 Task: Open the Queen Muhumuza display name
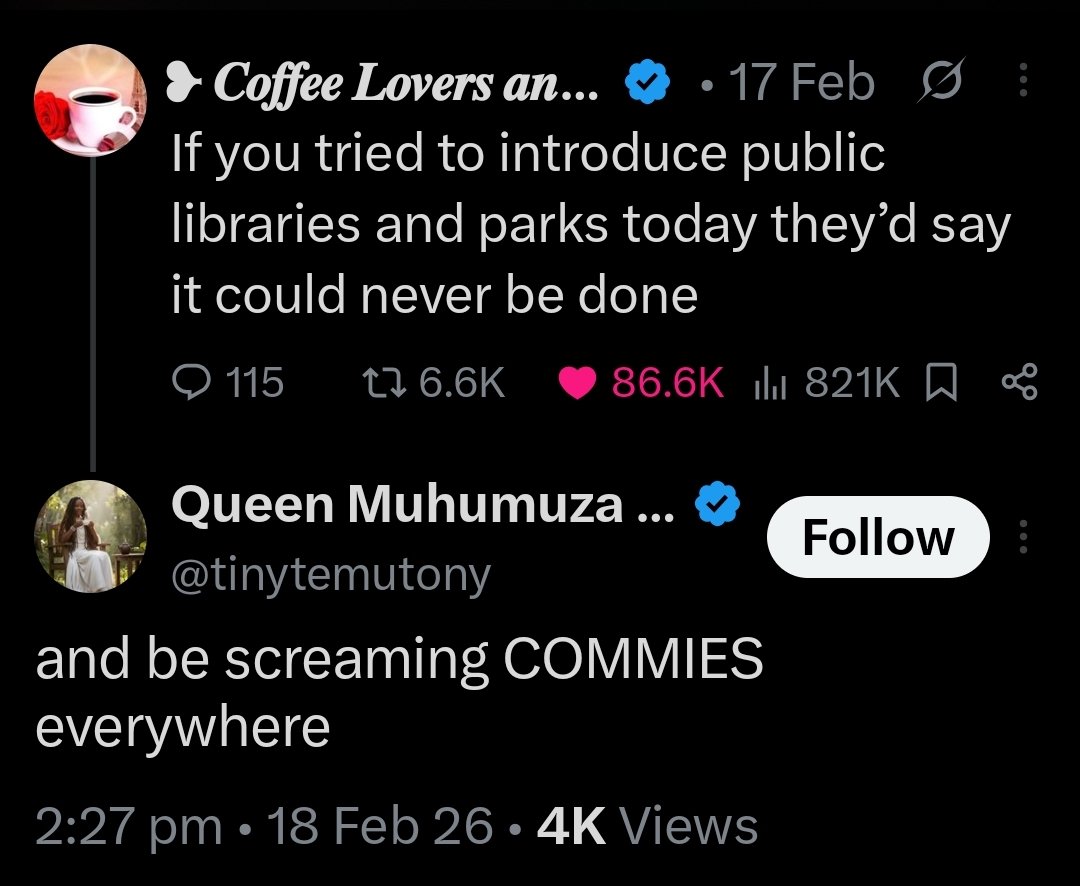[424, 504]
